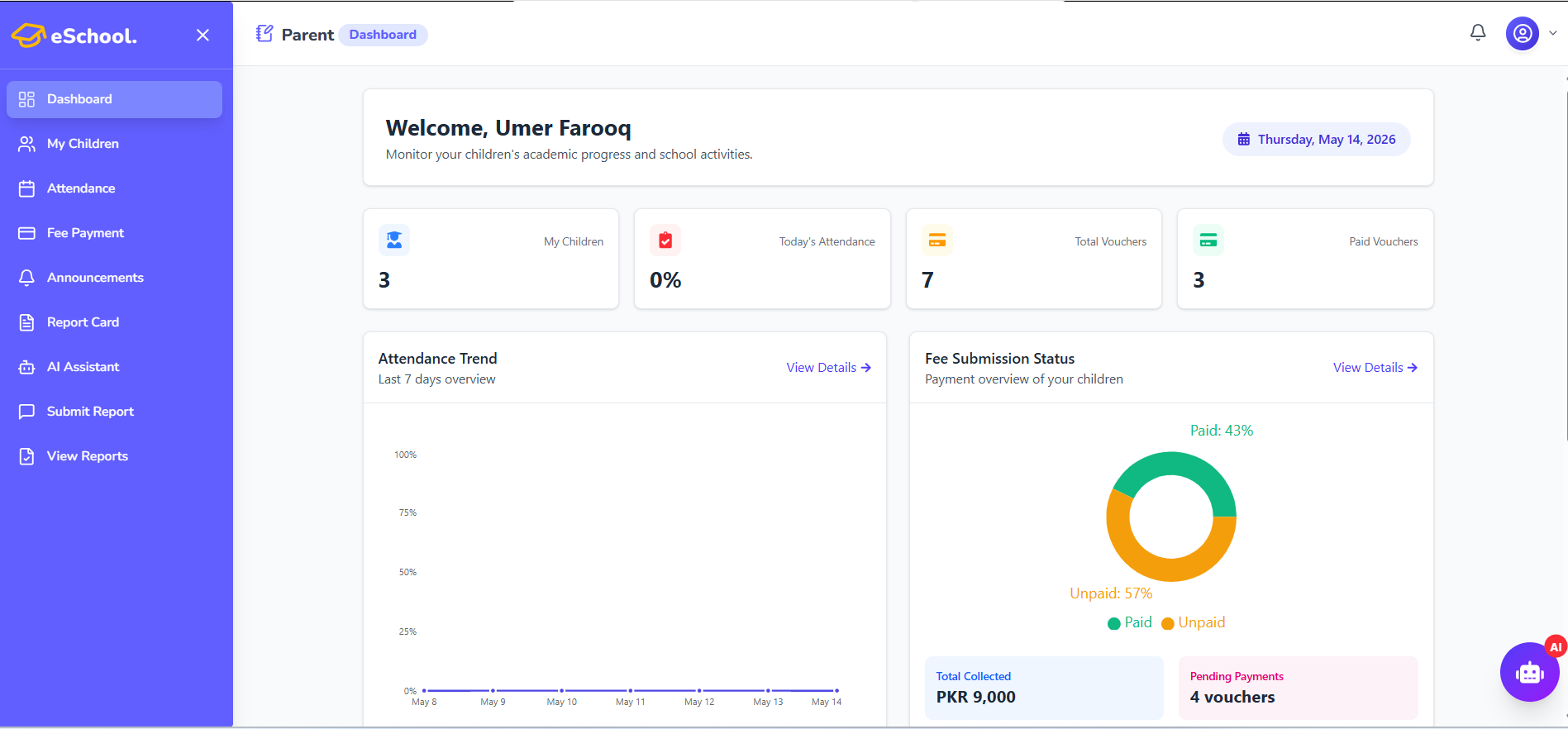Viewport: 1568px width, 729px height.
Task: Click the Payment overview of your children text
Action: [x=1024, y=379]
